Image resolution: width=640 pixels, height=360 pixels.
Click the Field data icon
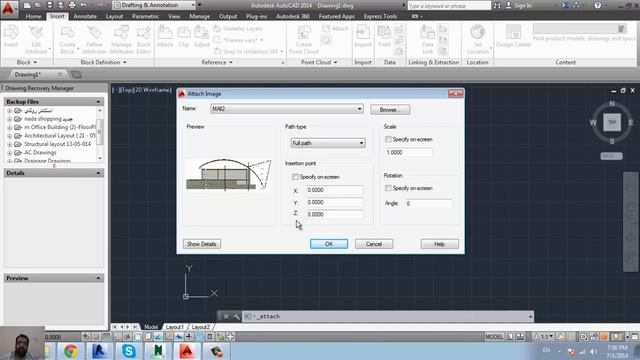click(384, 36)
